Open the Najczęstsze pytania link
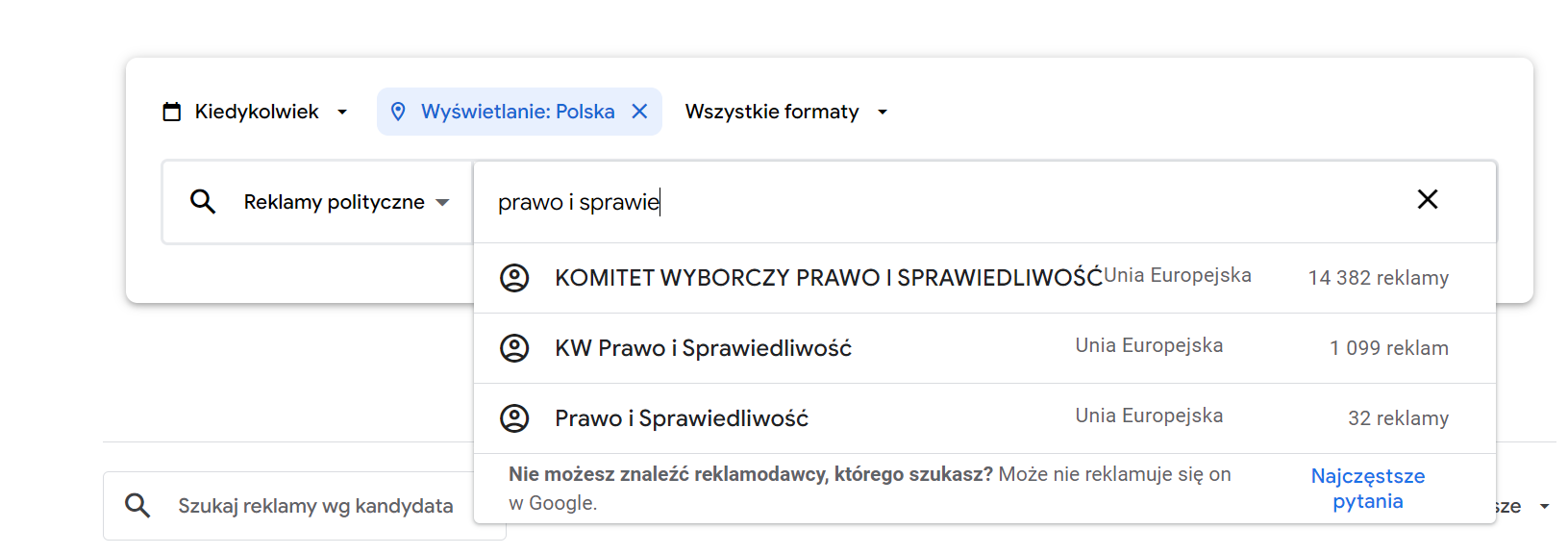This screenshot has width=1568, height=554. point(1367,489)
